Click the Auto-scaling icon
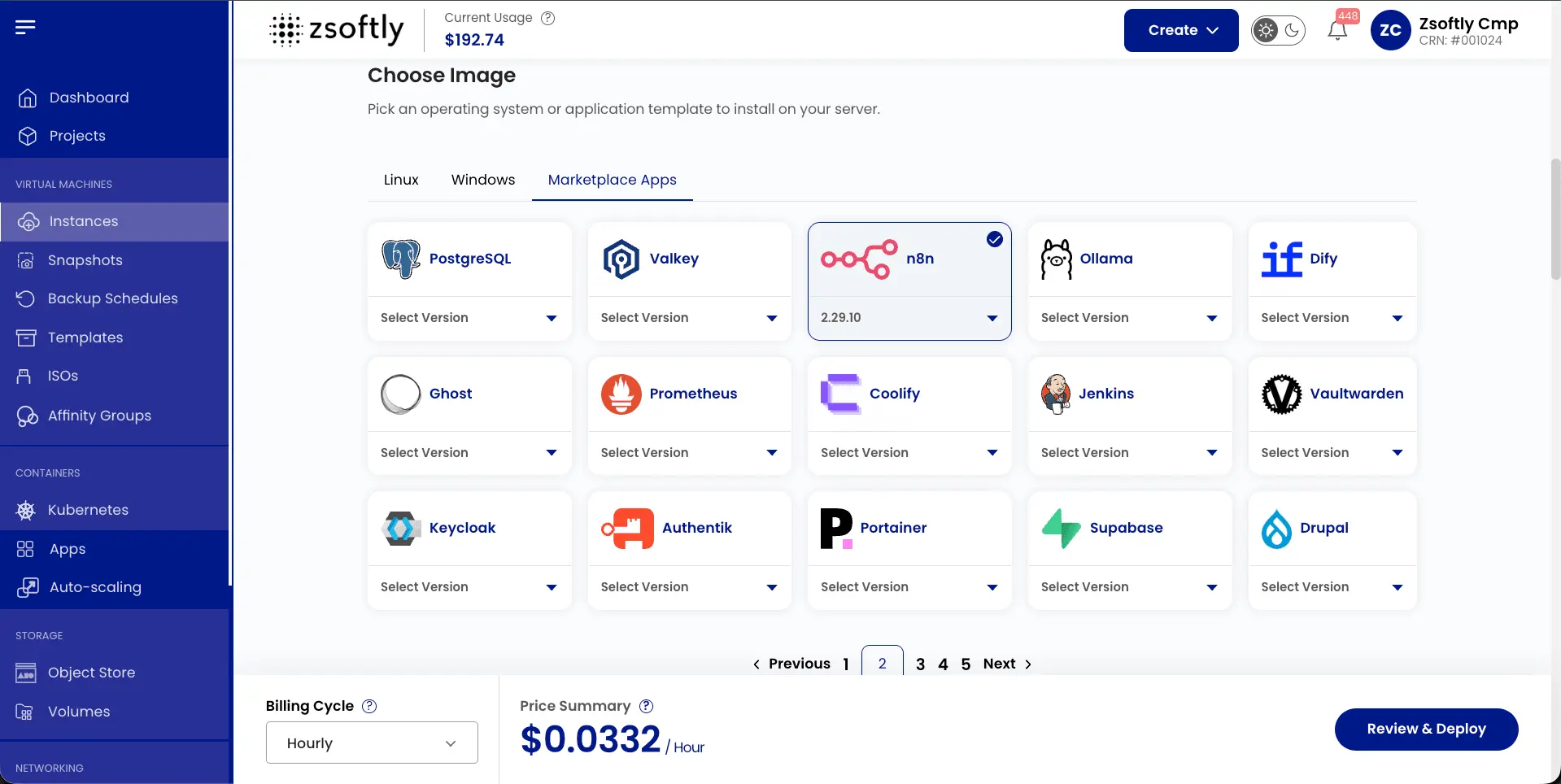The height and width of the screenshot is (784, 1561). pos(28,587)
